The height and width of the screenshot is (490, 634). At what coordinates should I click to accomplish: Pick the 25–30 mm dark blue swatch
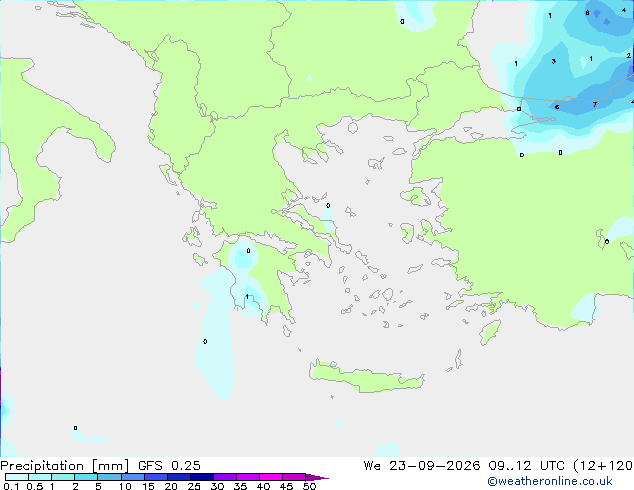(202, 477)
